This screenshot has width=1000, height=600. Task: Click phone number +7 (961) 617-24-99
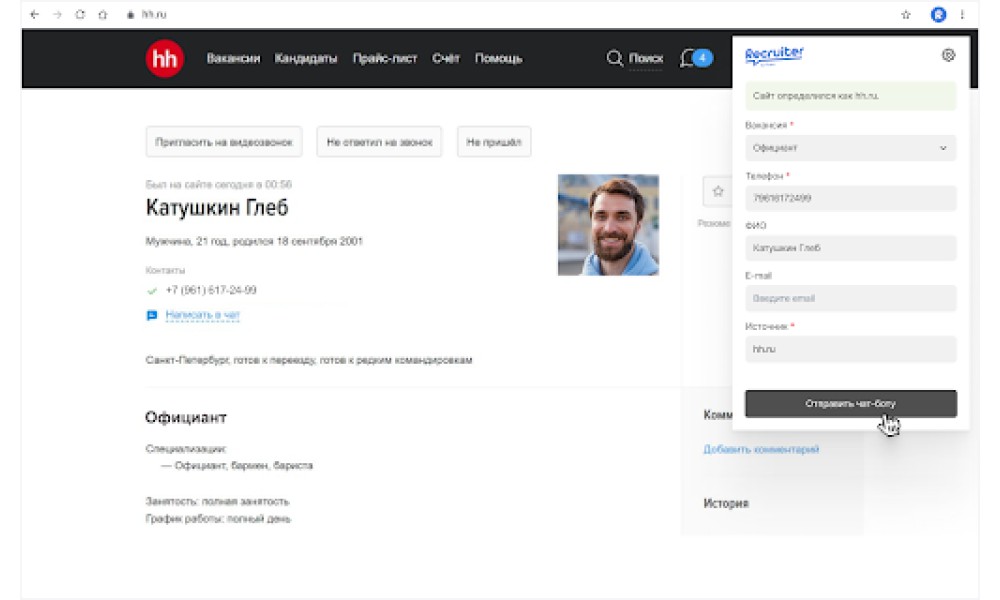[211, 290]
